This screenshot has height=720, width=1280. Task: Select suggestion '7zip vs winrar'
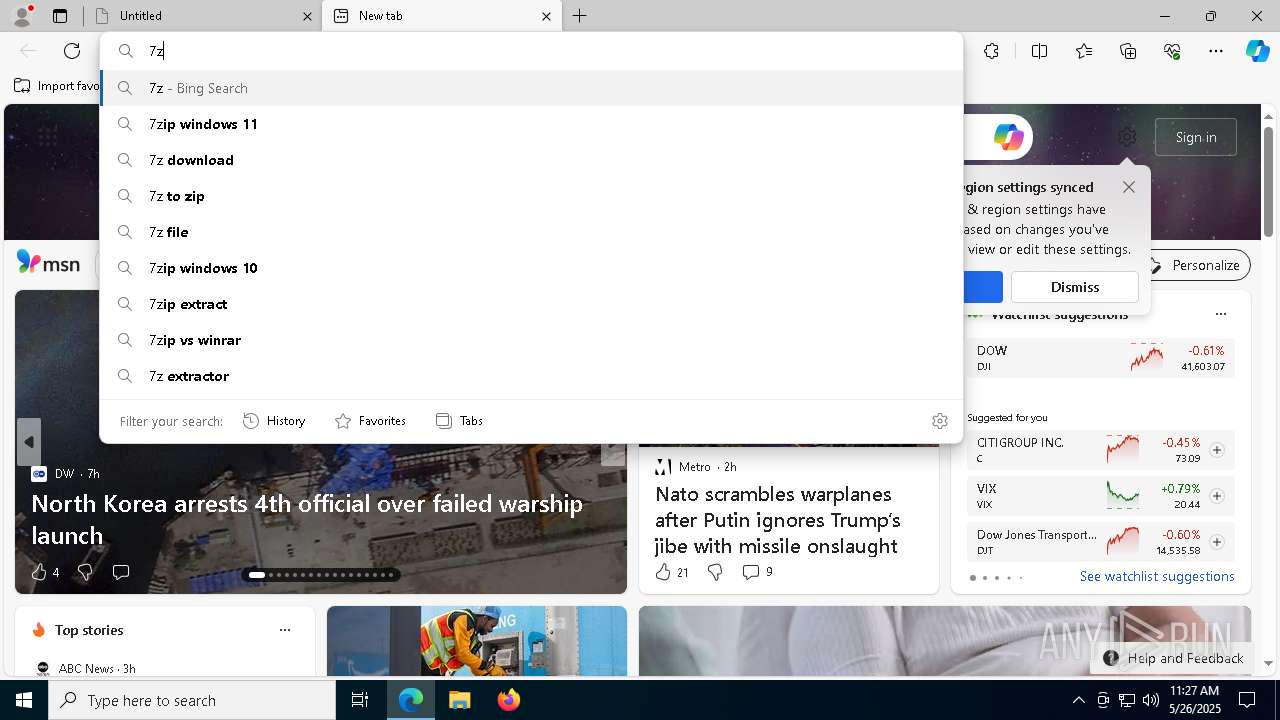coord(531,340)
